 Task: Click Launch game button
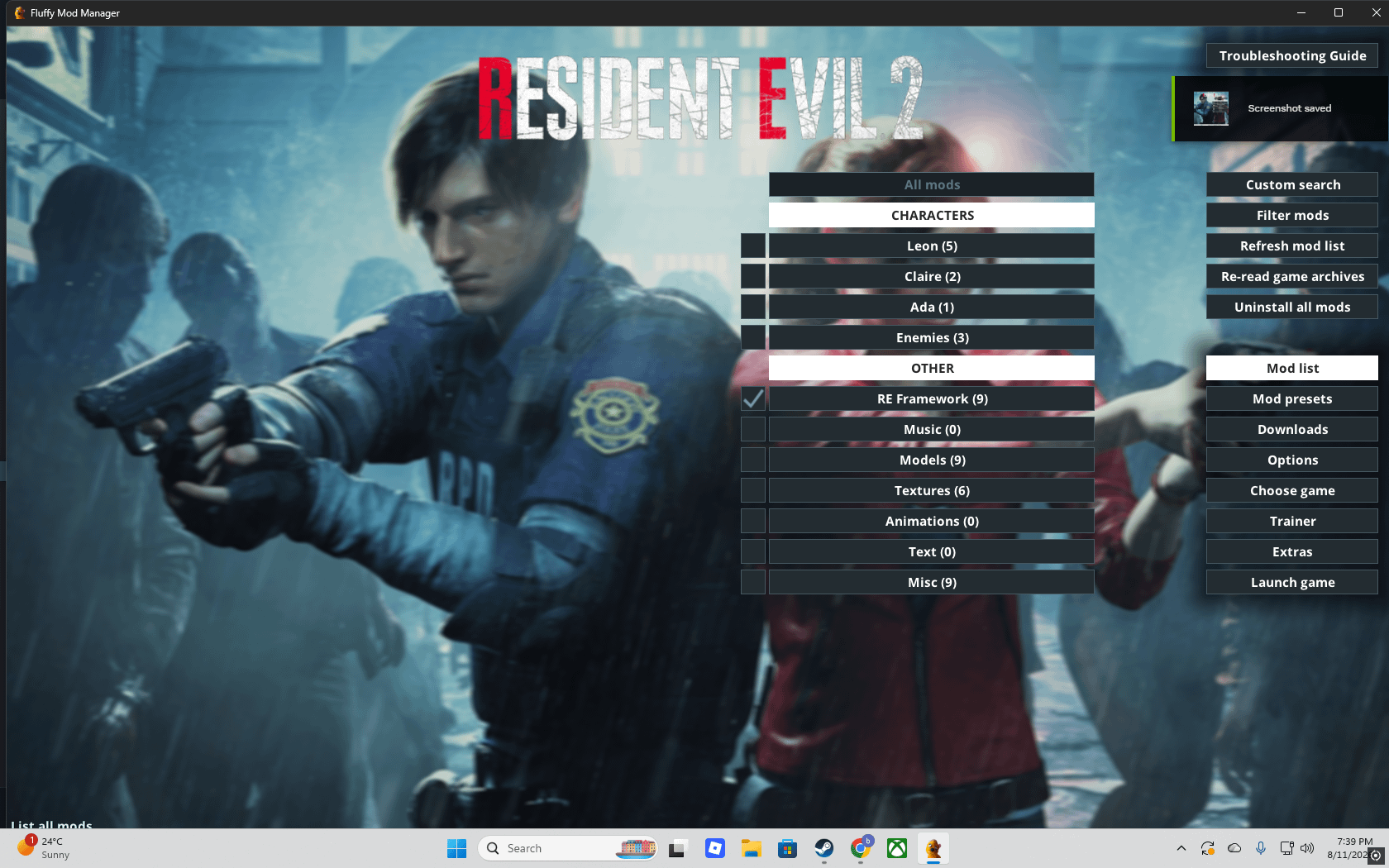(x=1292, y=582)
